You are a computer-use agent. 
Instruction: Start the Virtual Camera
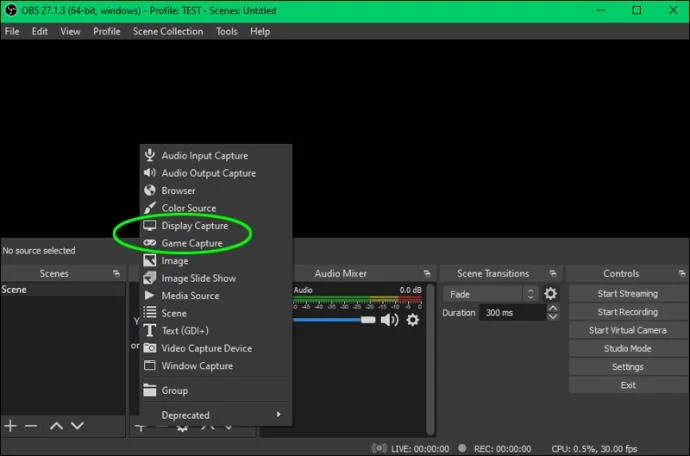click(x=628, y=330)
